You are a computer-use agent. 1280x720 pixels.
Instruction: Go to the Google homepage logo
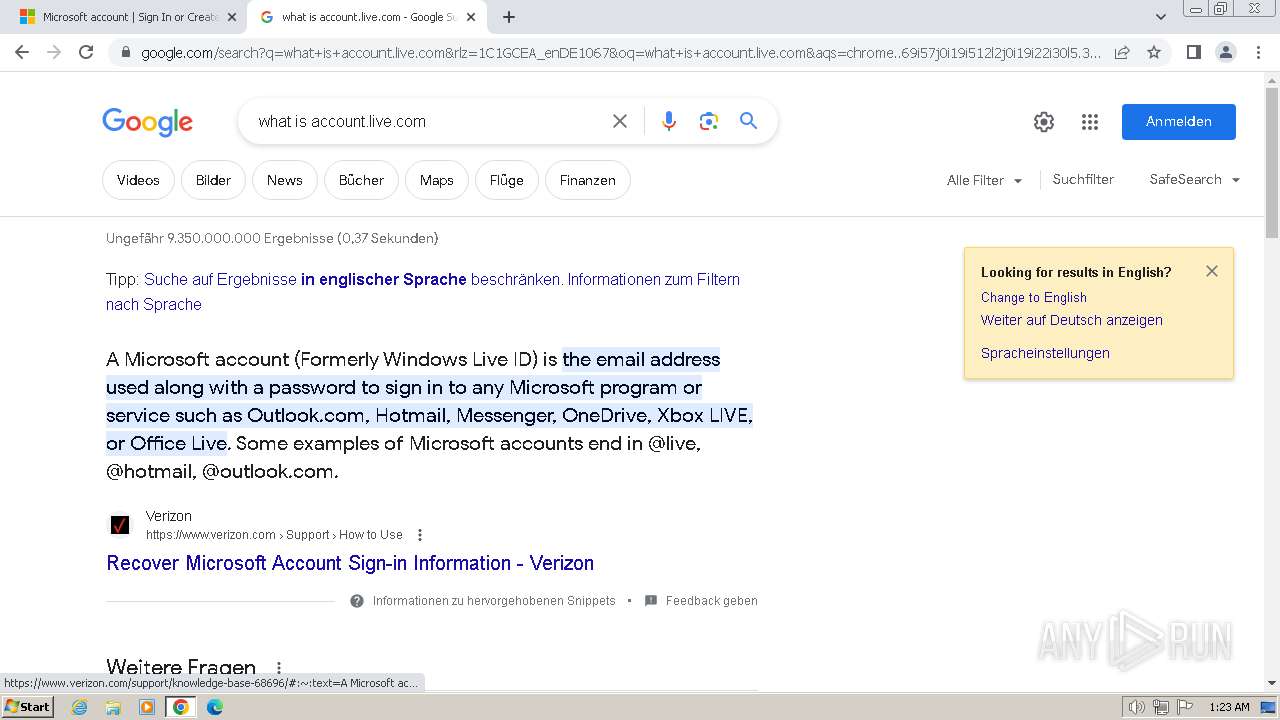click(147, 122)
